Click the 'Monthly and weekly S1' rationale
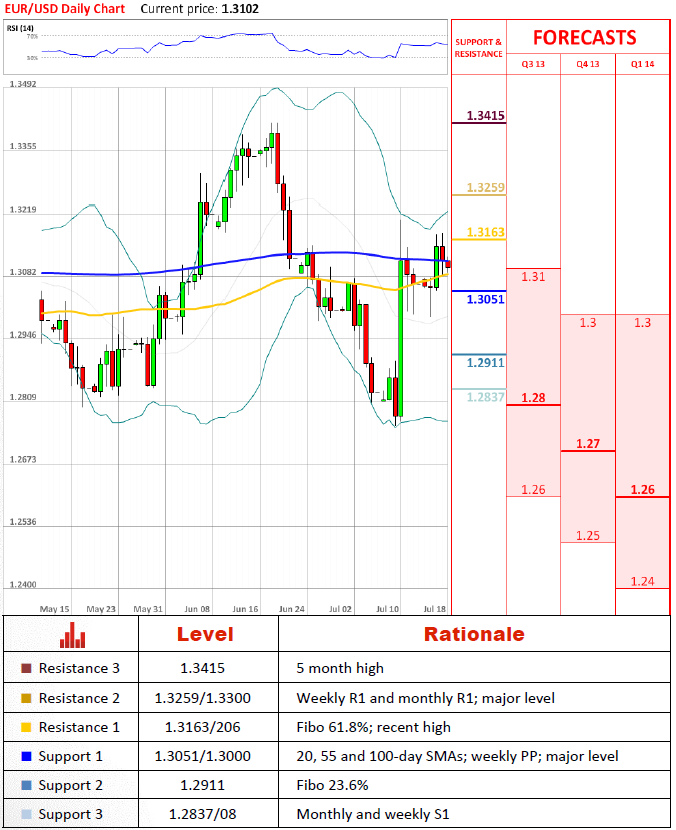 [373, 815]
